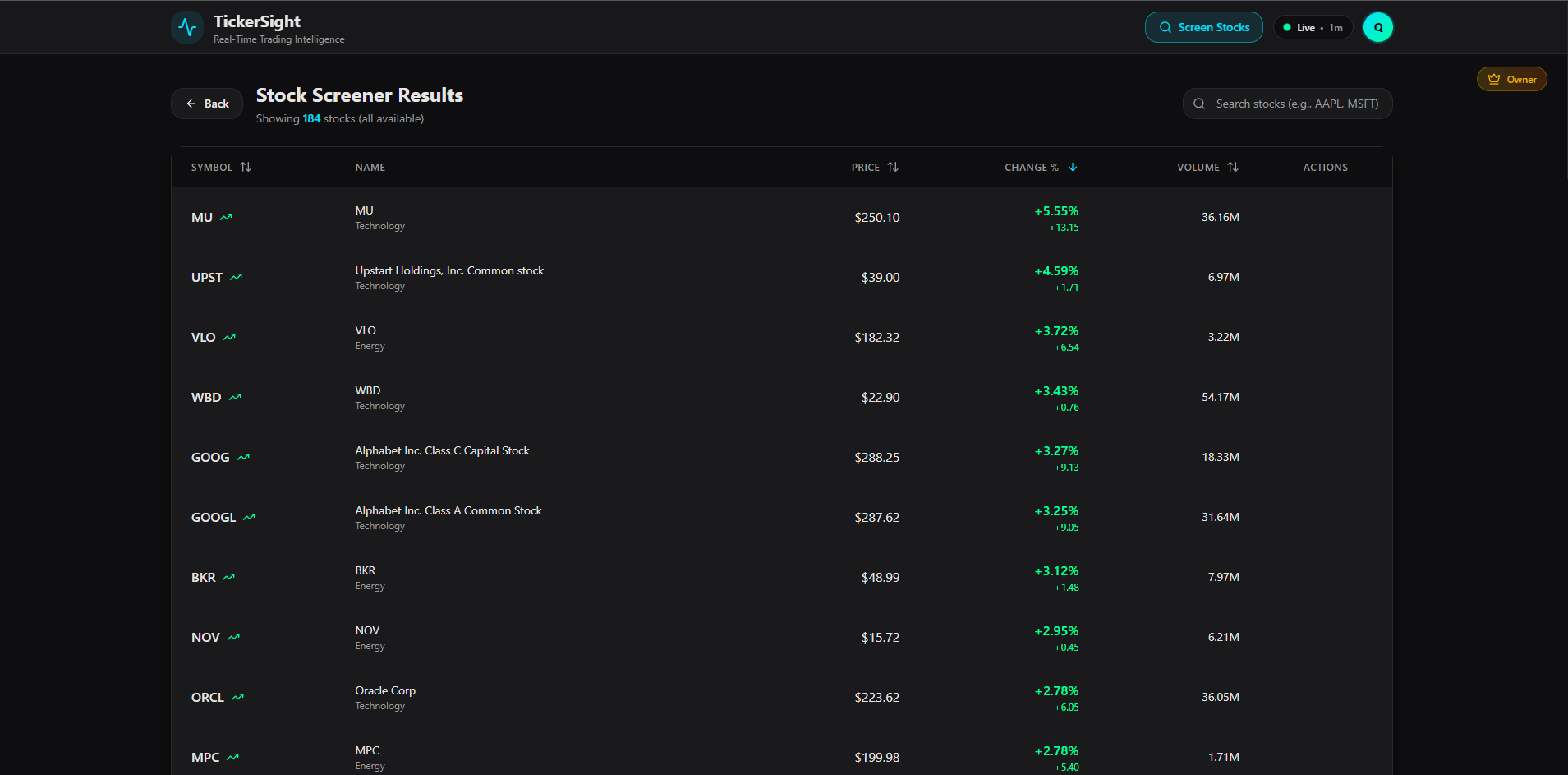Click the ACTIONS column header
Image resolution: width=1568 pixels, height=775 pixels.
tap(1326, 167)
